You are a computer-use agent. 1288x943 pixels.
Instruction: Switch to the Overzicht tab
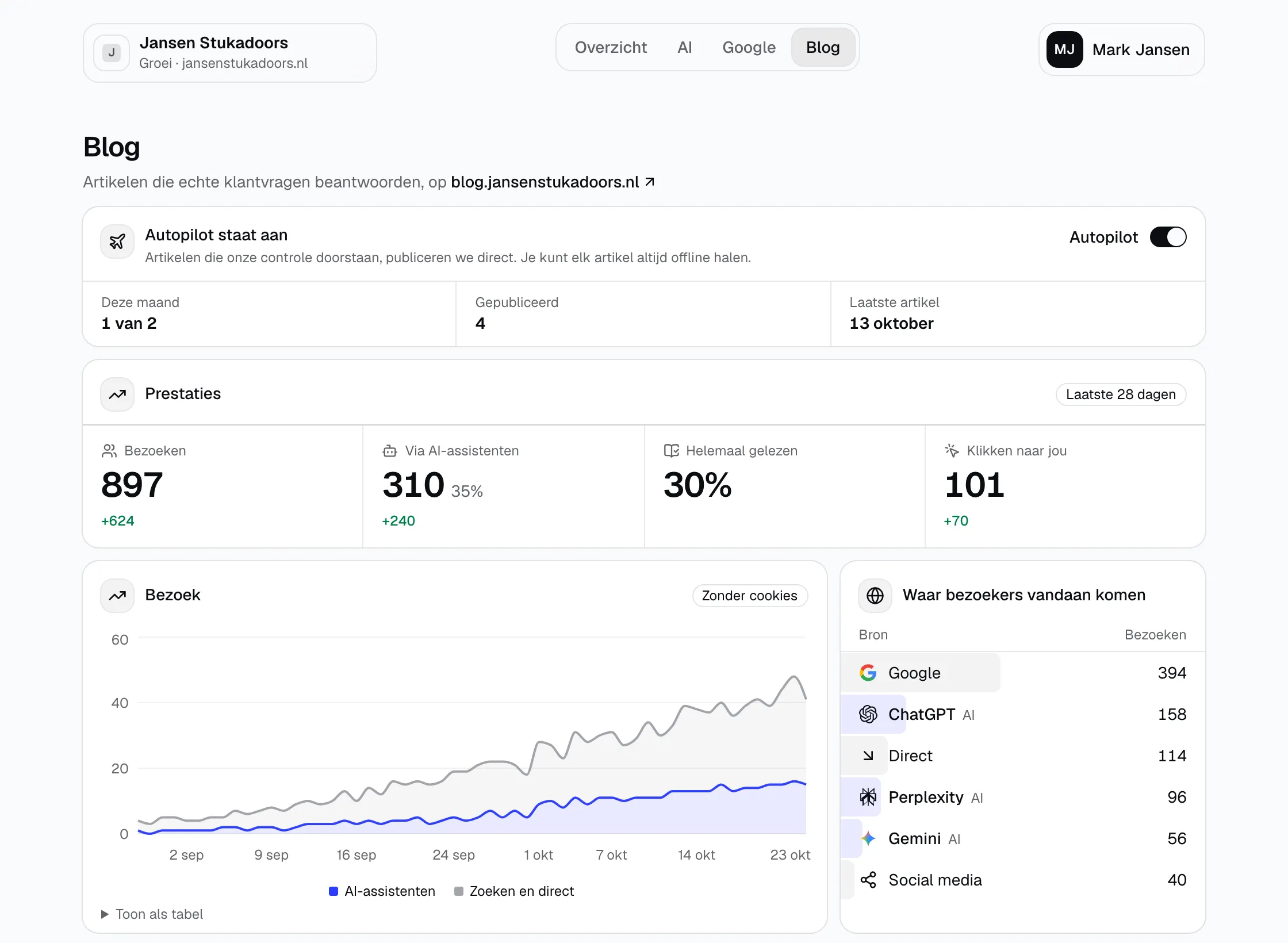(x=611, y=47)
